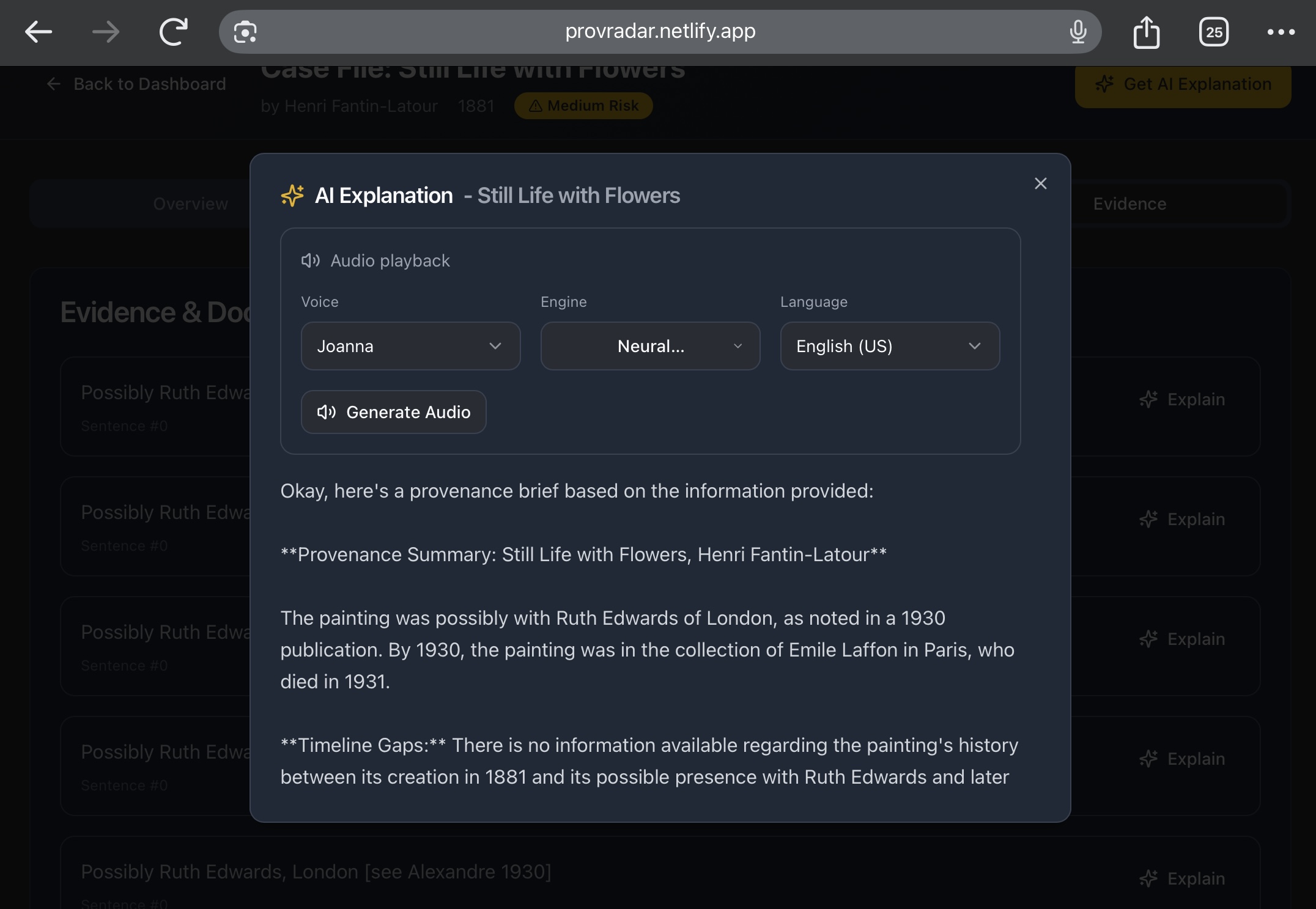Tap the microphone icon in address bar
The height and width of the screenshot is (909, 1316).
pos(1078,32)
